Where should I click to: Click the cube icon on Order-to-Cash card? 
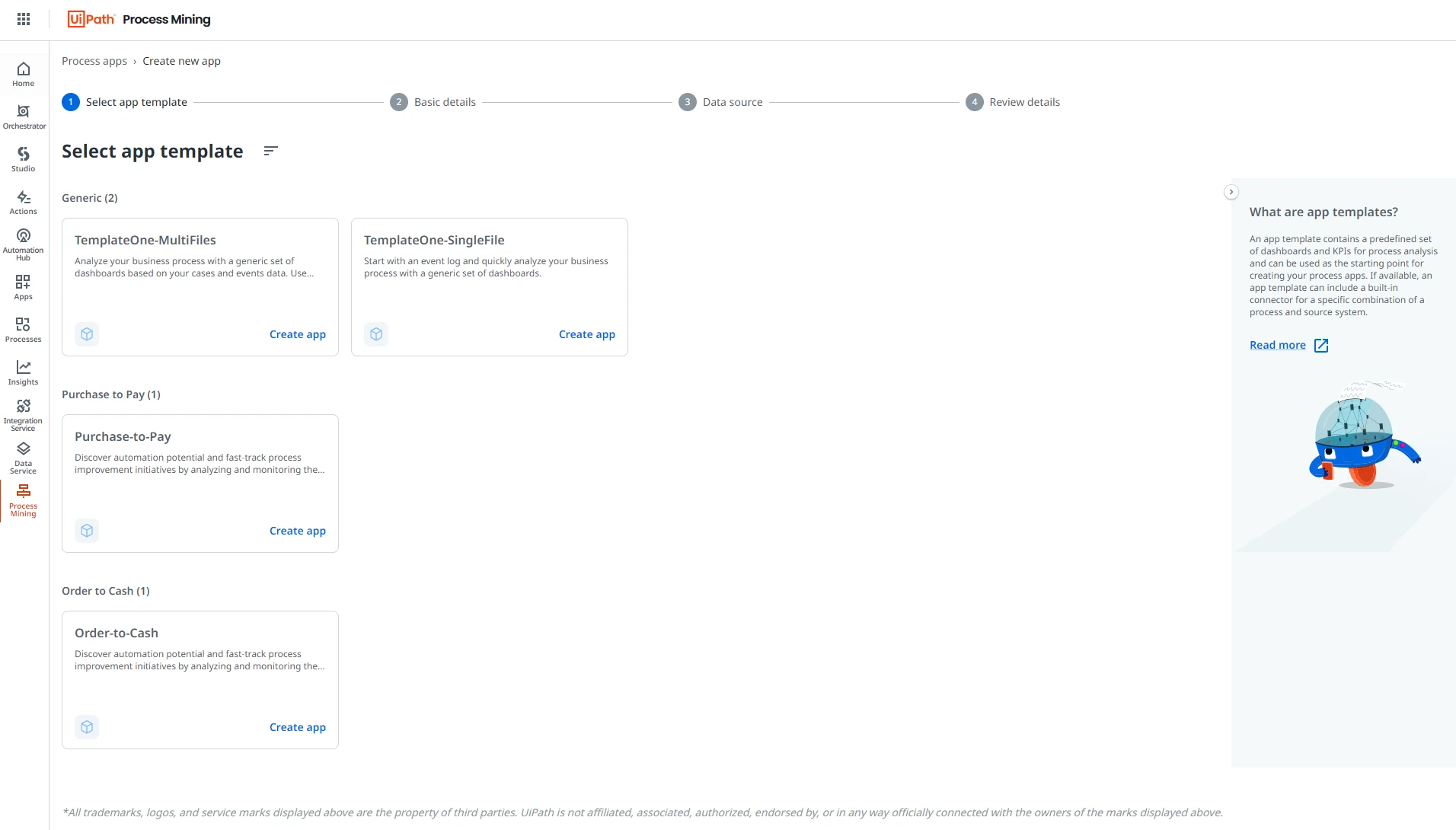87,727
